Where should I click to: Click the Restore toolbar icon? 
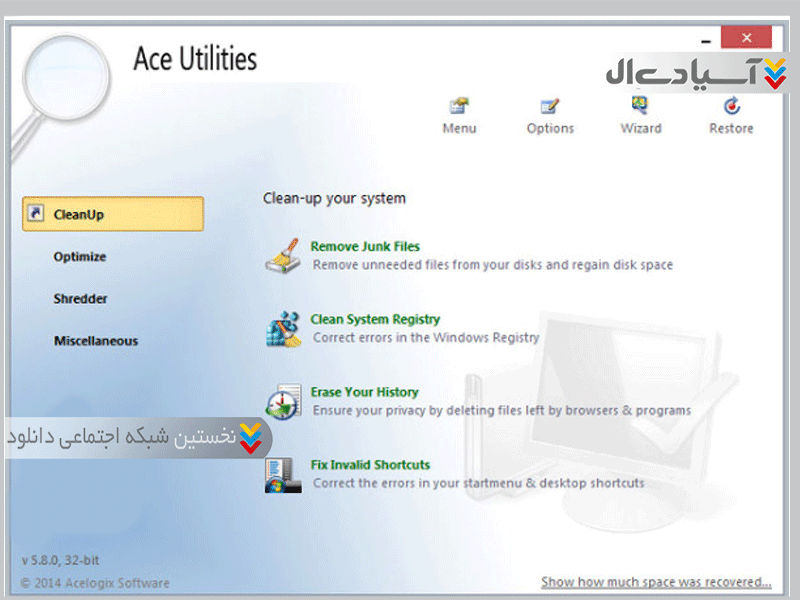(731, 107)
